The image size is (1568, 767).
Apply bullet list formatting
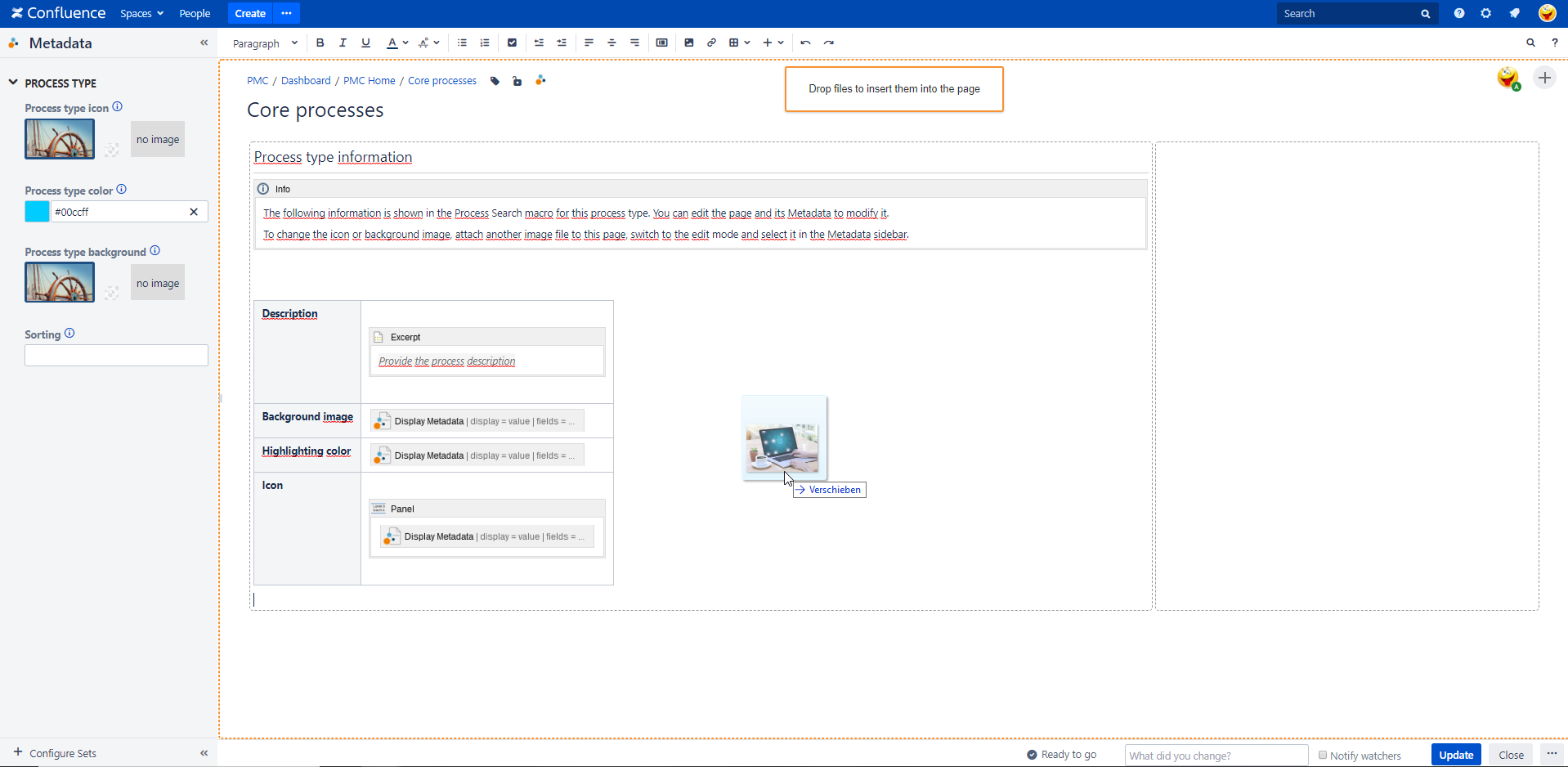[462, 43]
